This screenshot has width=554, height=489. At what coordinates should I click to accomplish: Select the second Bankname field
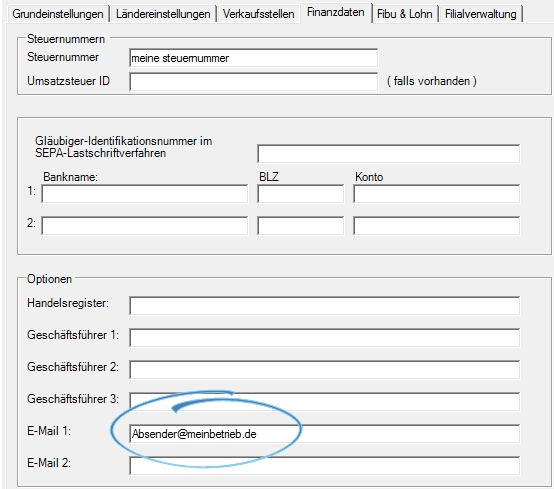145,225
